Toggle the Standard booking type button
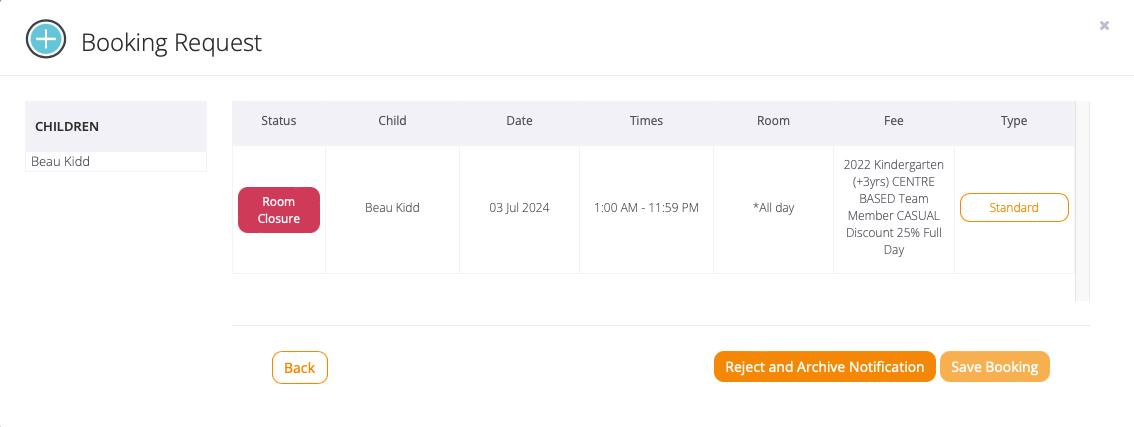The height and width of the screenshot is (427, 1134). tap(1013, 208)
